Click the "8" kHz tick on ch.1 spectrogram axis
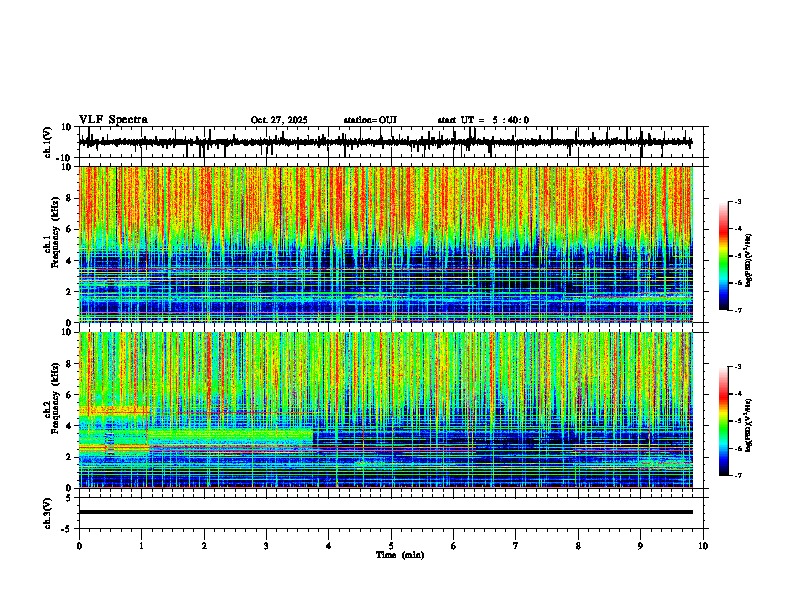 click(x=70, y=198)
